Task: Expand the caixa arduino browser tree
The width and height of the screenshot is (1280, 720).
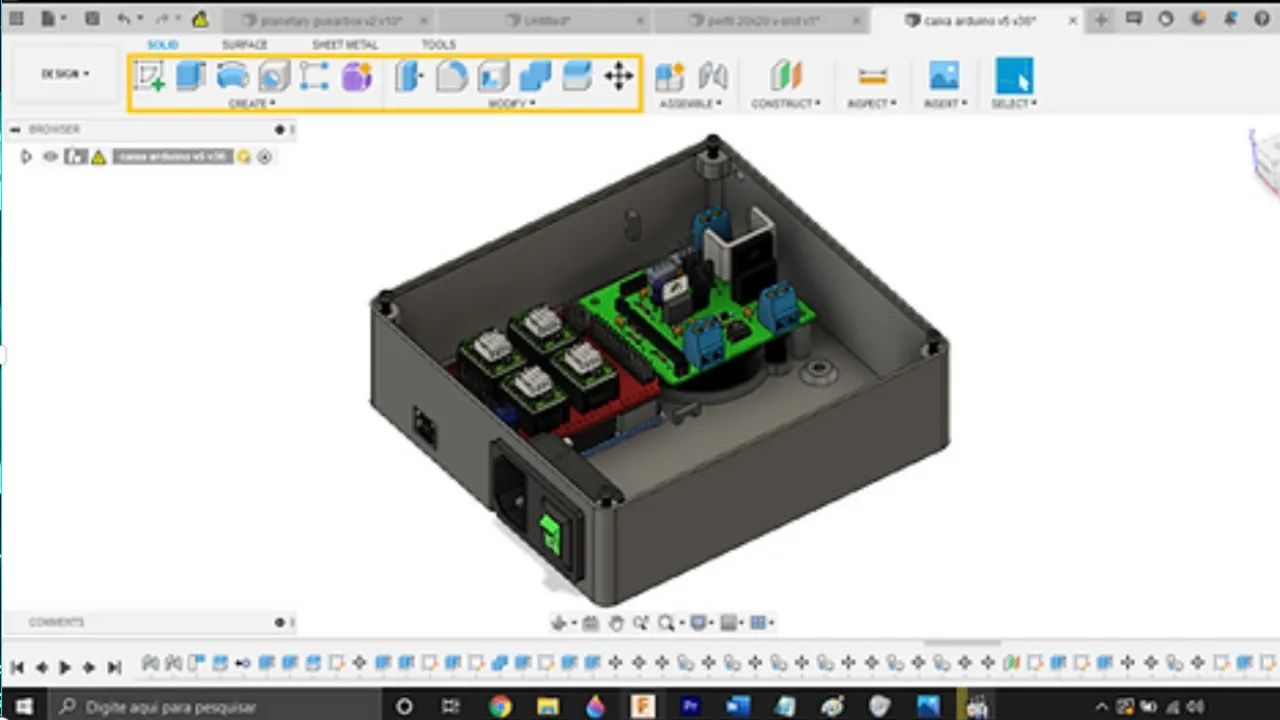Action: point(26,157)
